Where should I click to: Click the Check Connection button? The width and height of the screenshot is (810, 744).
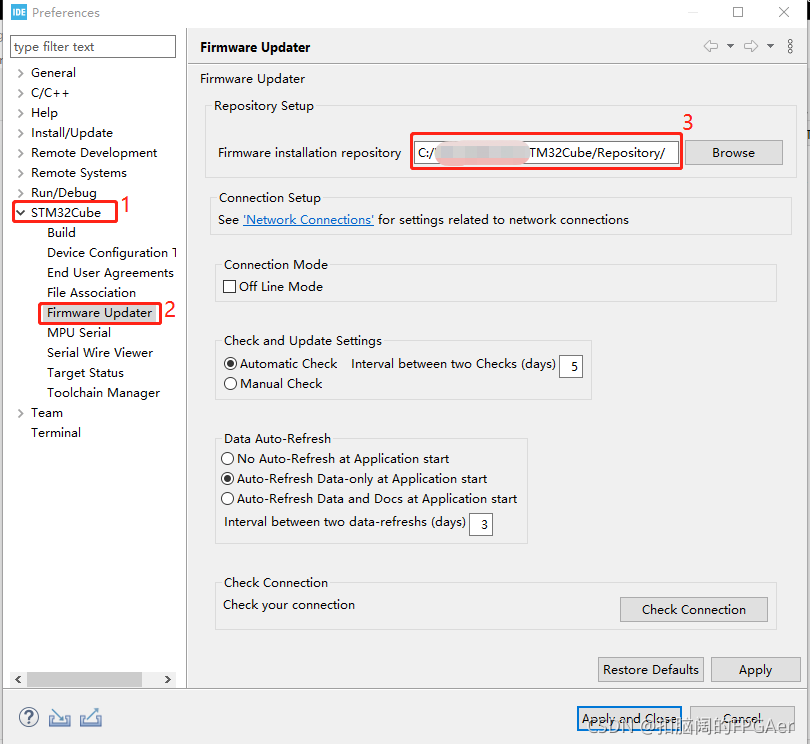(x=693, y=610)
